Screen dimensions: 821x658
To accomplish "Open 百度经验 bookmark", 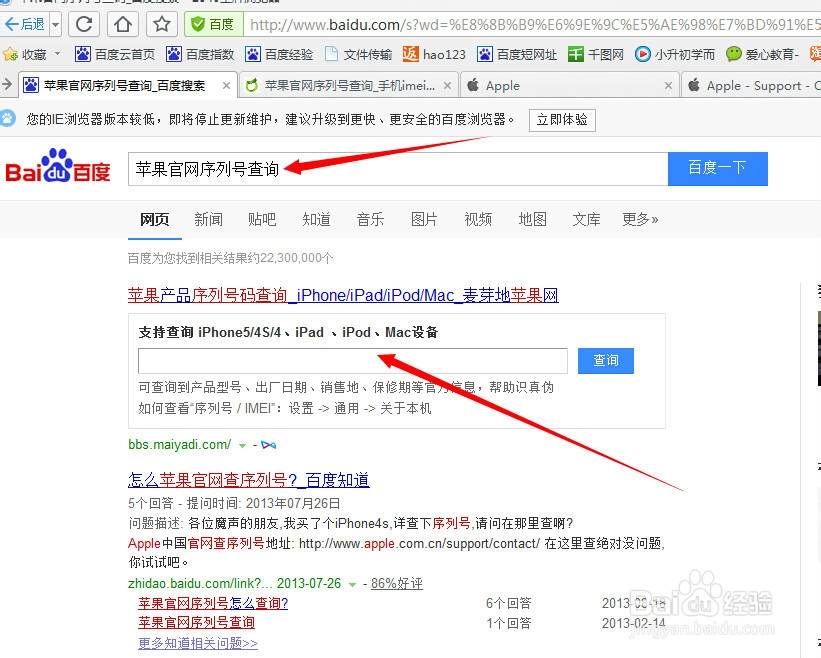I will (279, 54).
